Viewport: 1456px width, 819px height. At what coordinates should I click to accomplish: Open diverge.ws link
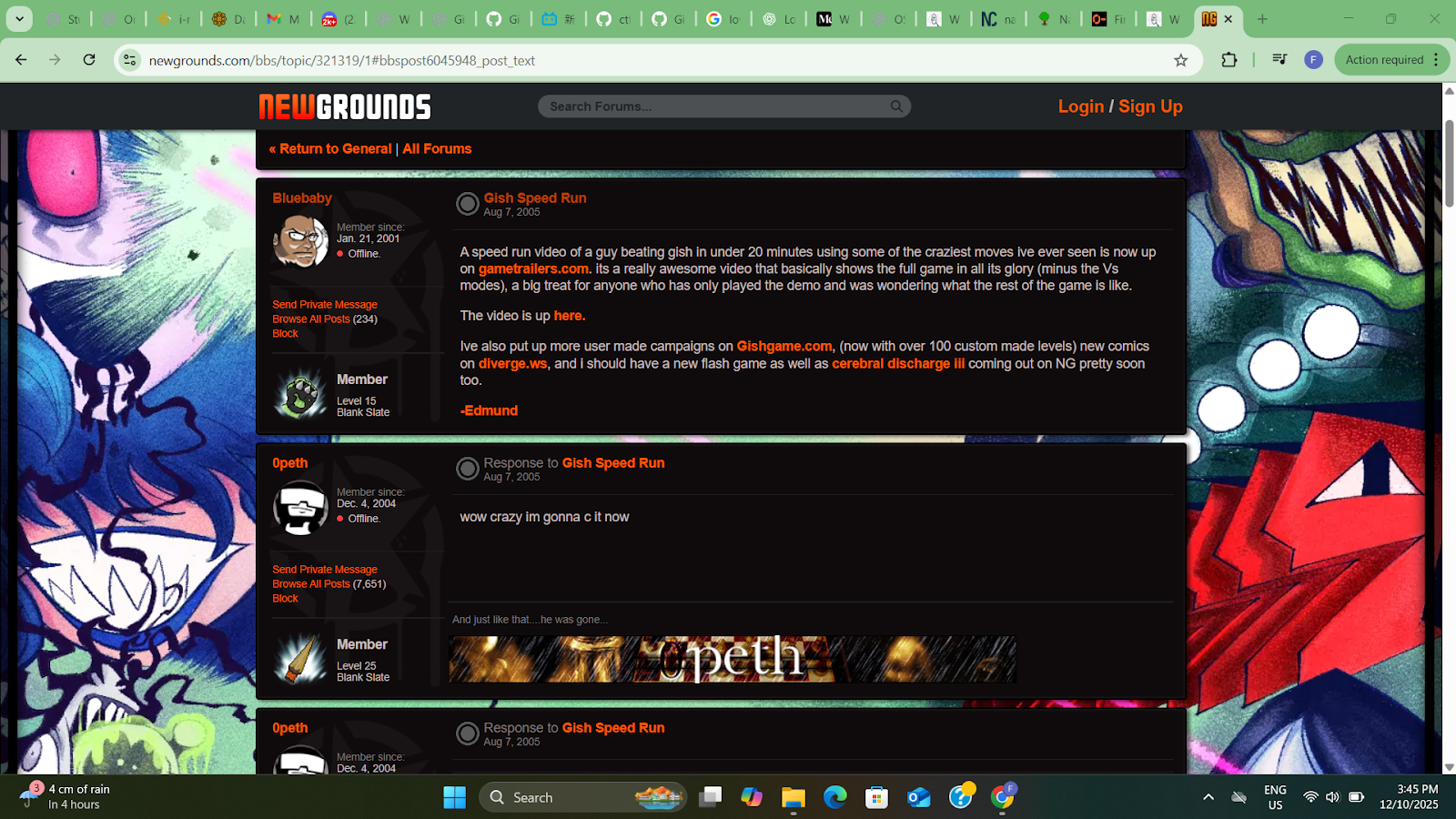pos(513,364)
